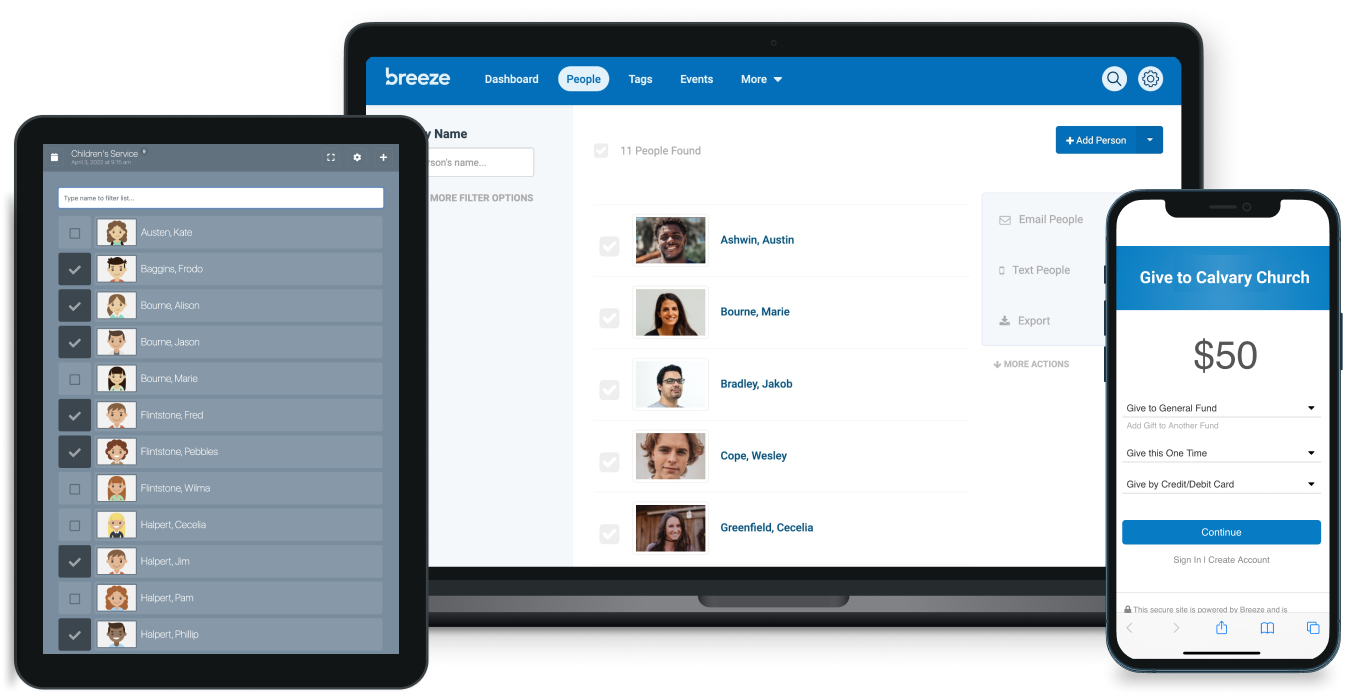1346x697 pixels.
Task: Check in Austen, Kate on tablet
Action: pos(75,233)
